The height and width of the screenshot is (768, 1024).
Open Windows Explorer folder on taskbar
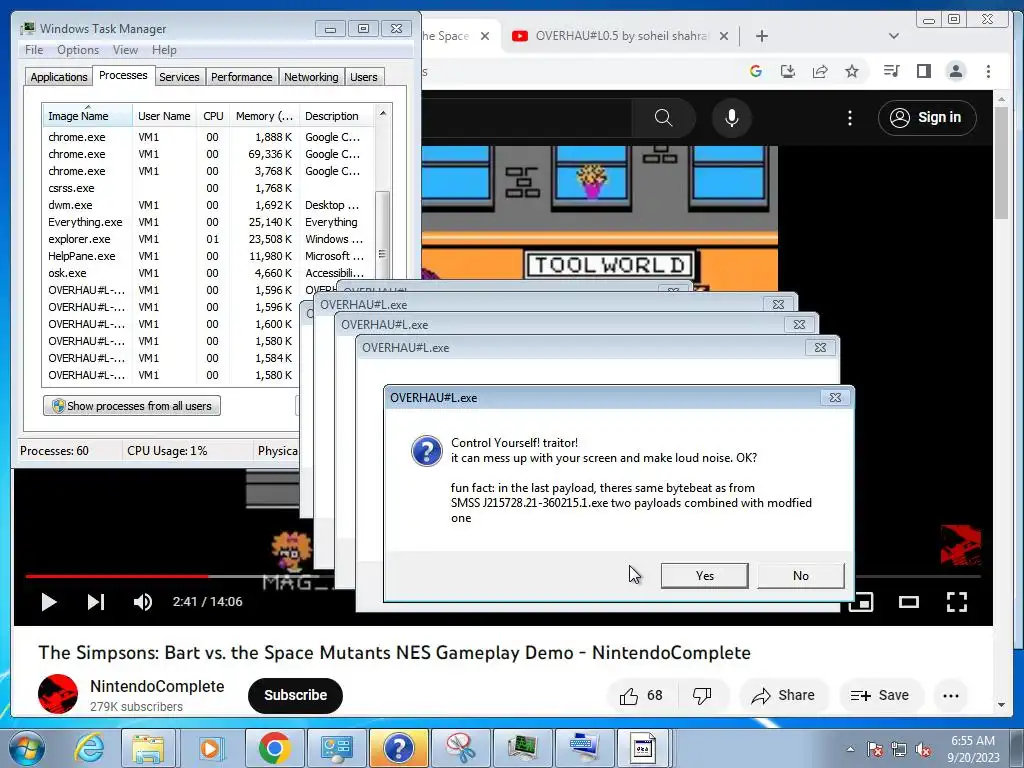(148, 748)
